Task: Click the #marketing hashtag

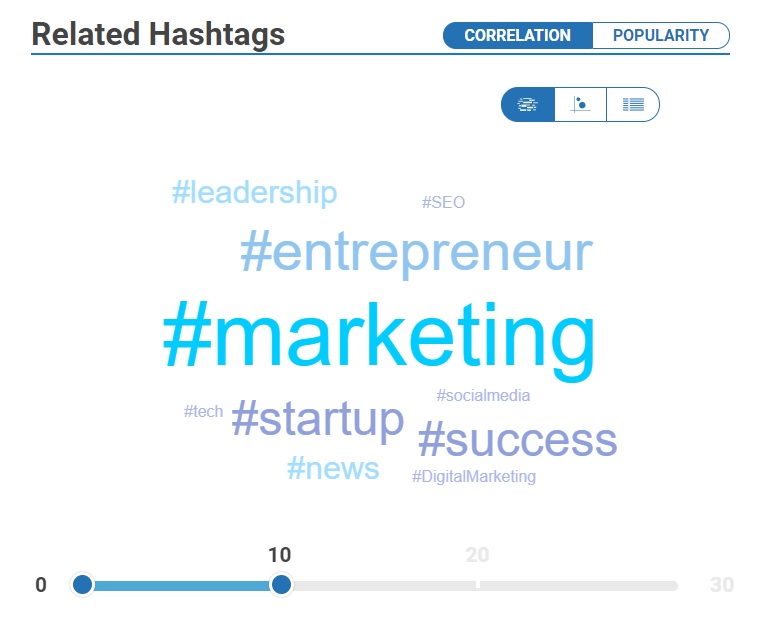Action: tap(379, 340)
